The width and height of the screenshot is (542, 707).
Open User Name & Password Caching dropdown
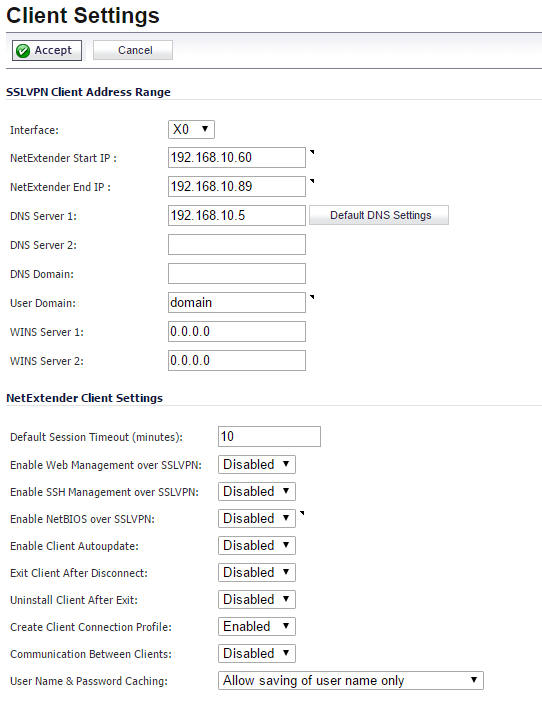coord(351,680)
